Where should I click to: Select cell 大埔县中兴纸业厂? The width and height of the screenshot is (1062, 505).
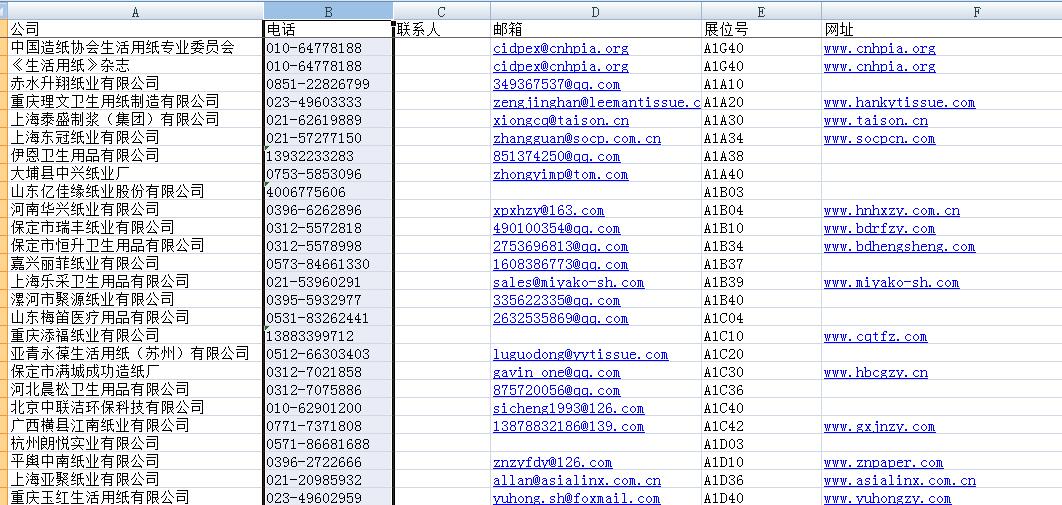(x=135, y=174)
